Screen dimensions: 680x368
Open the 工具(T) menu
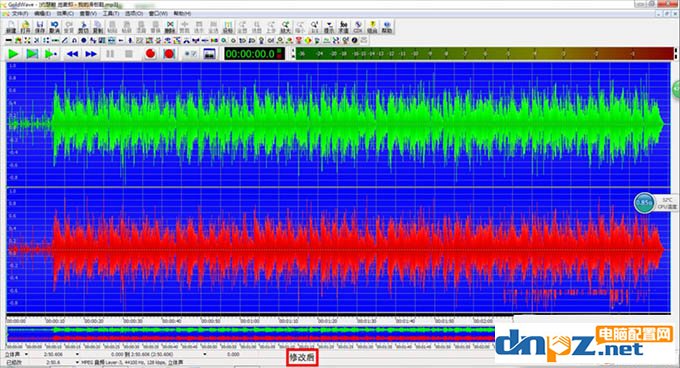point(111,13)
